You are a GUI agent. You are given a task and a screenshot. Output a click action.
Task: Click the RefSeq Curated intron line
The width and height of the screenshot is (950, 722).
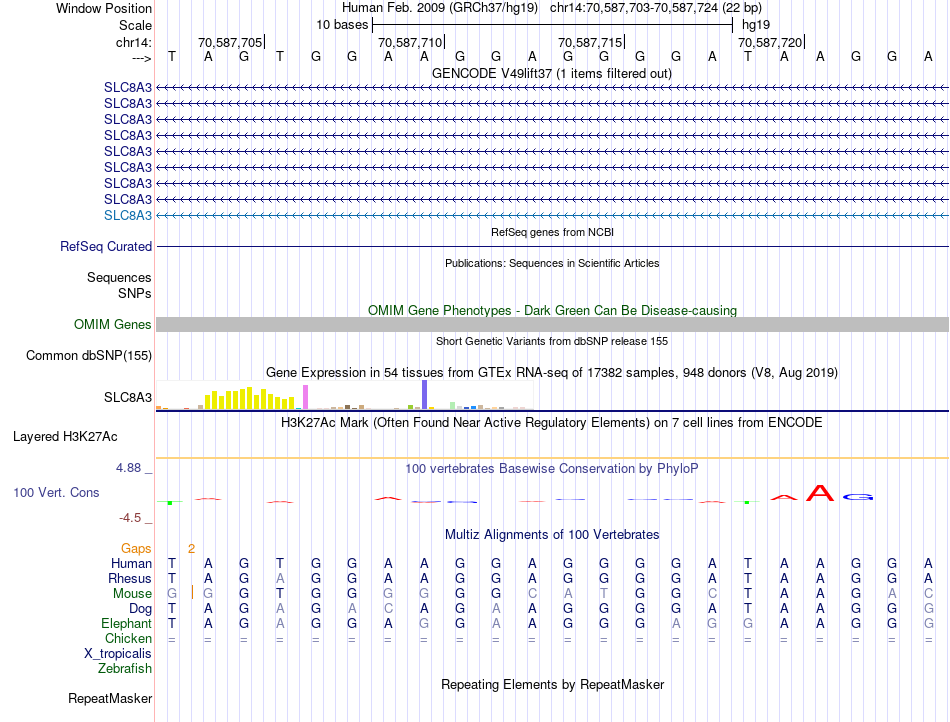click(553, 247)
